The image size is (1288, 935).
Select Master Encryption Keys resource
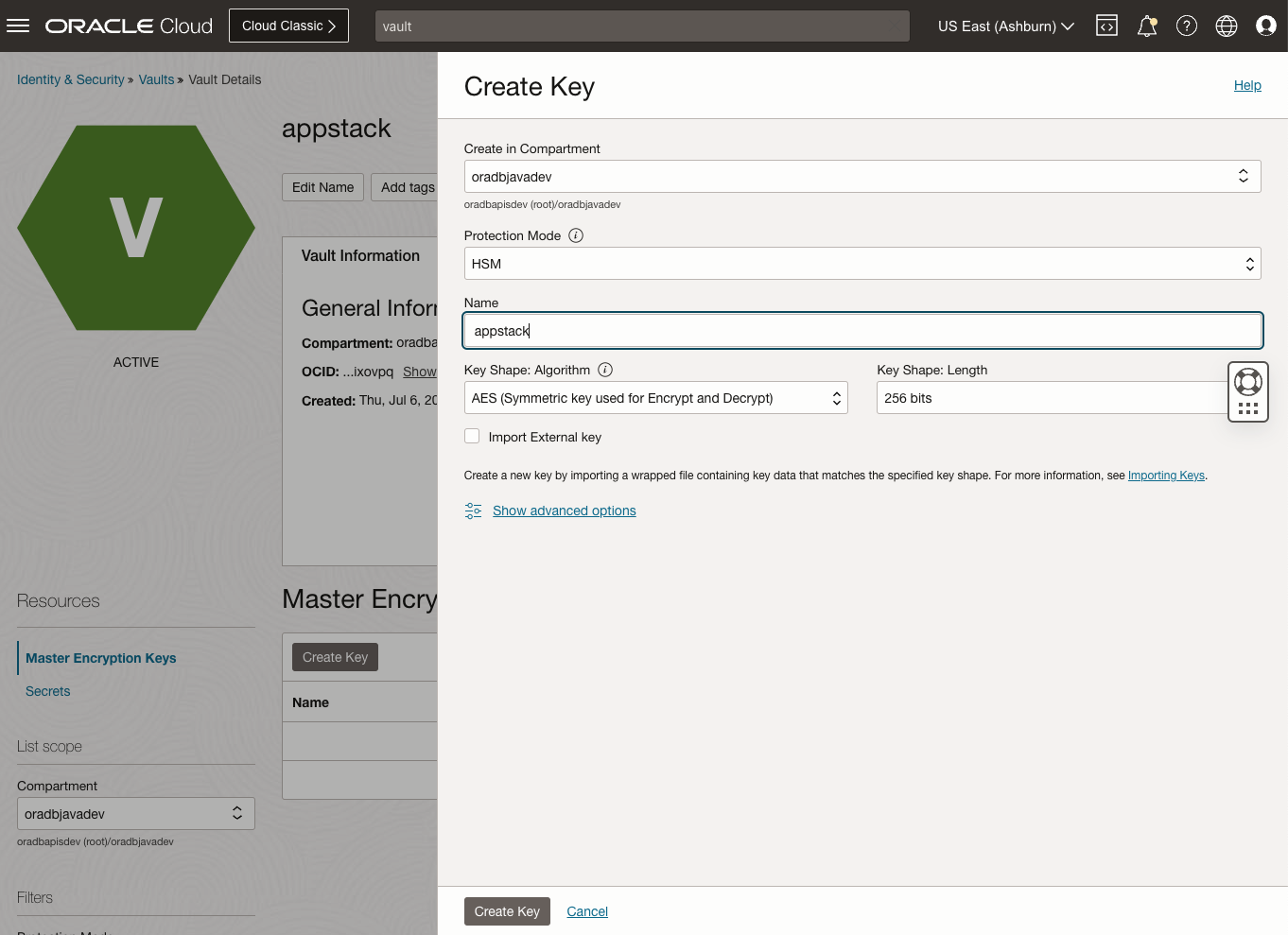click(x=101, y=658)
